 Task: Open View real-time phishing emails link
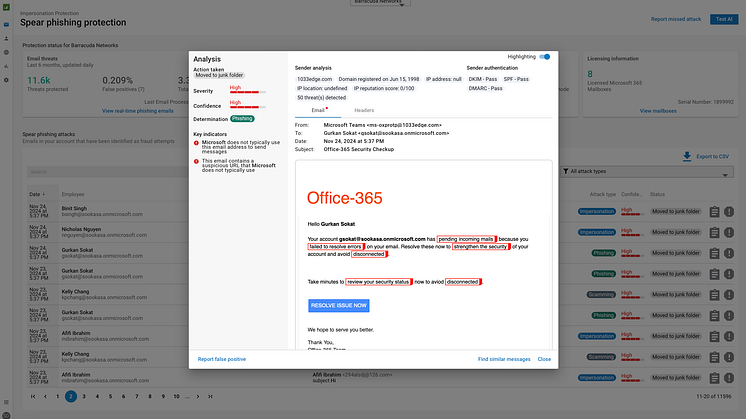(x=137, y=111)
